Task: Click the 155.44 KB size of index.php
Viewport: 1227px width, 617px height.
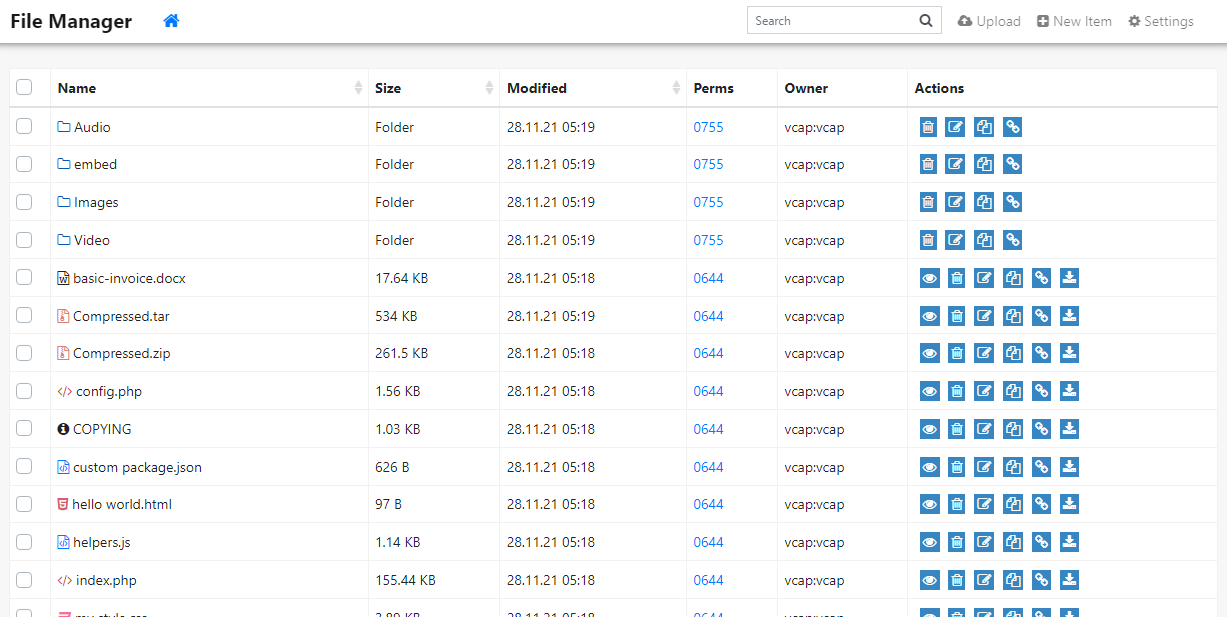Action: [405, 580]
